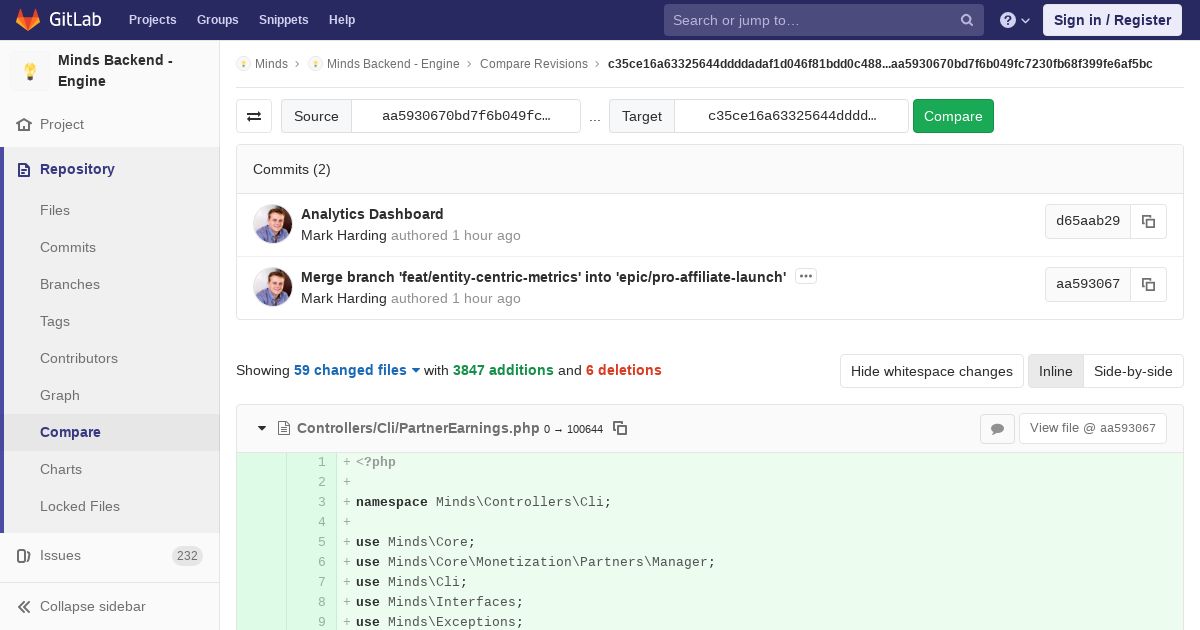1200x630 pixels.
Task: Expand the 59 changed files dropdown
Action: 357,370
